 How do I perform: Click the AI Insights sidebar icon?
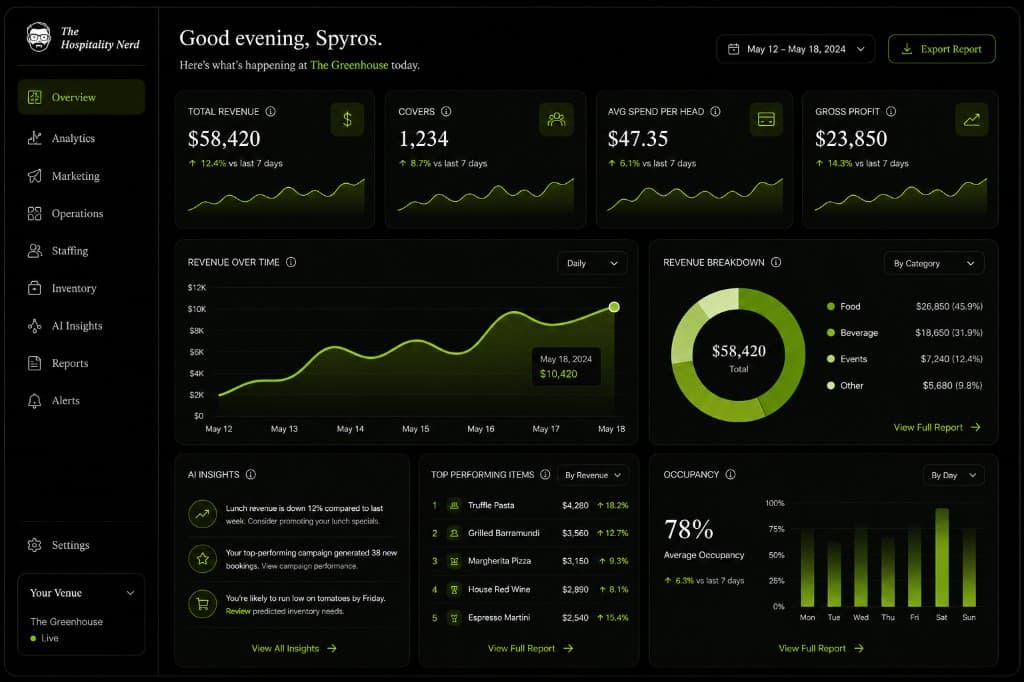[x=35, y=326]
